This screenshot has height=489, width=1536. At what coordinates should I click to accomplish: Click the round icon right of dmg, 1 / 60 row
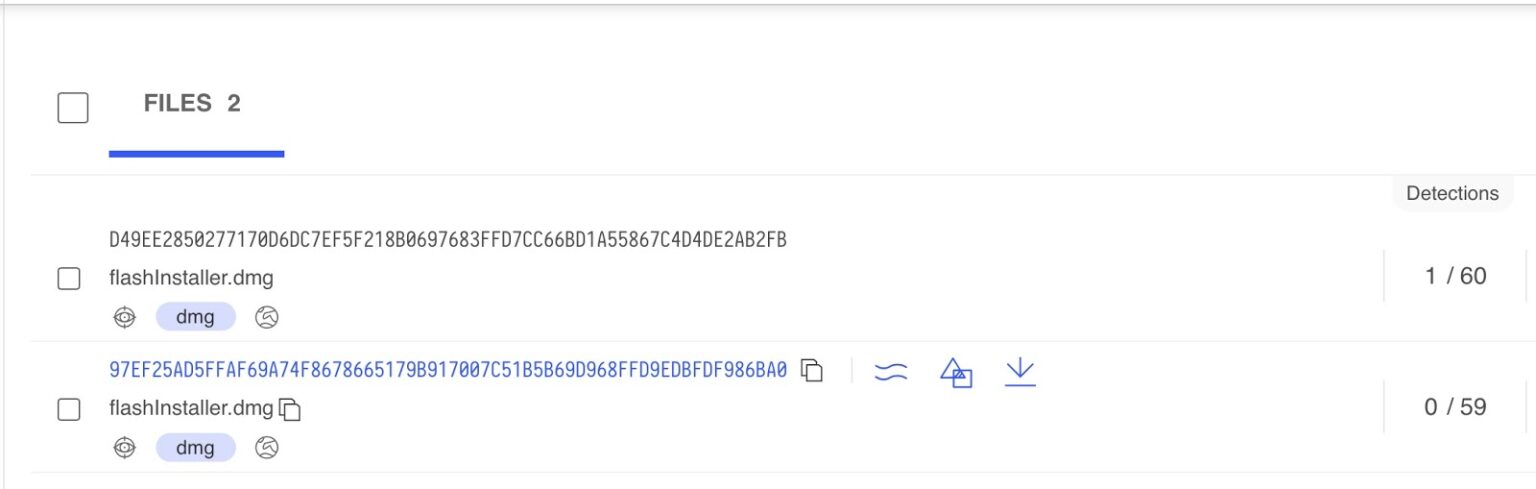(266, 317)
